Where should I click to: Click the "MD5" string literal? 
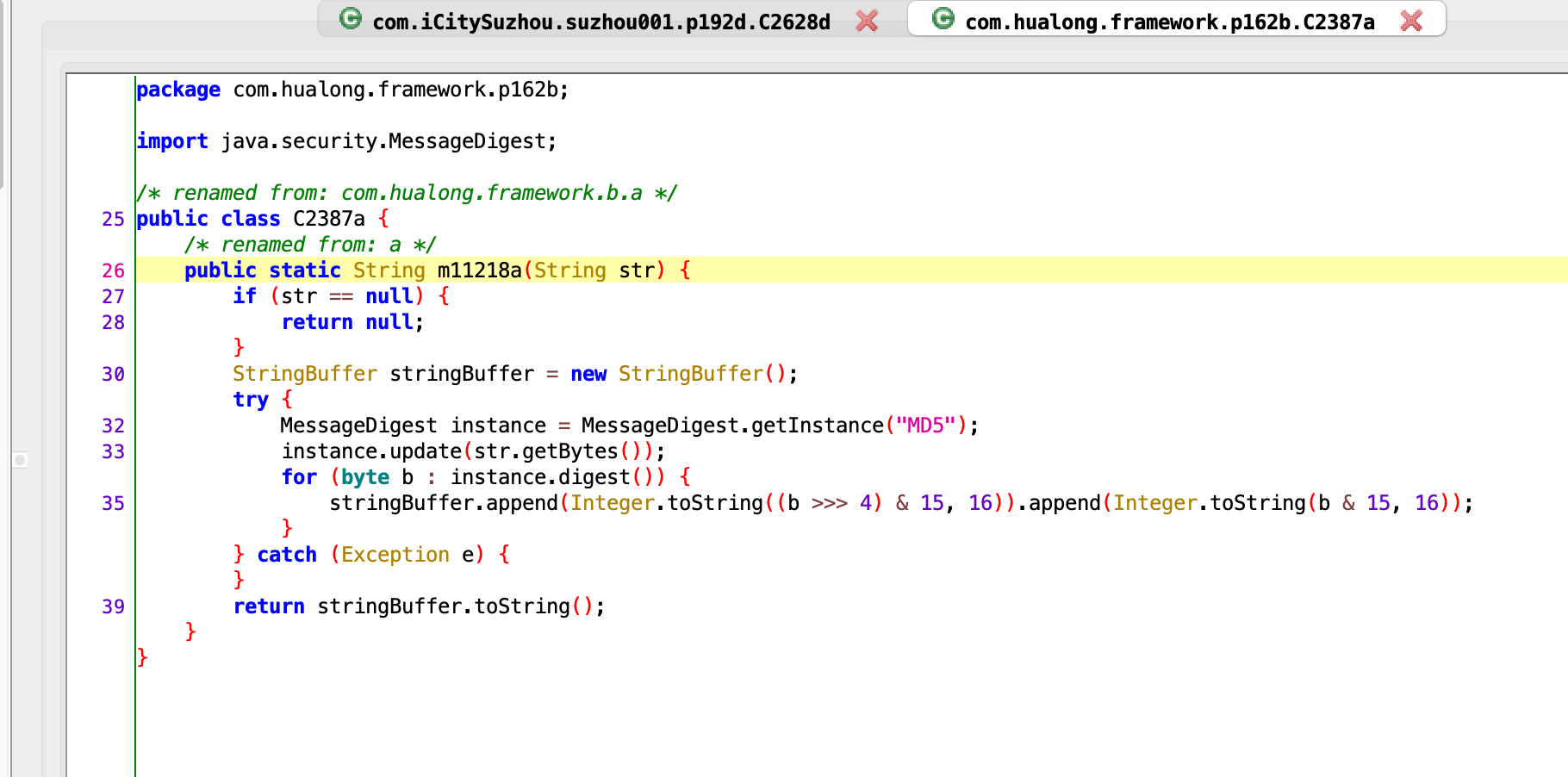point(926,426)
